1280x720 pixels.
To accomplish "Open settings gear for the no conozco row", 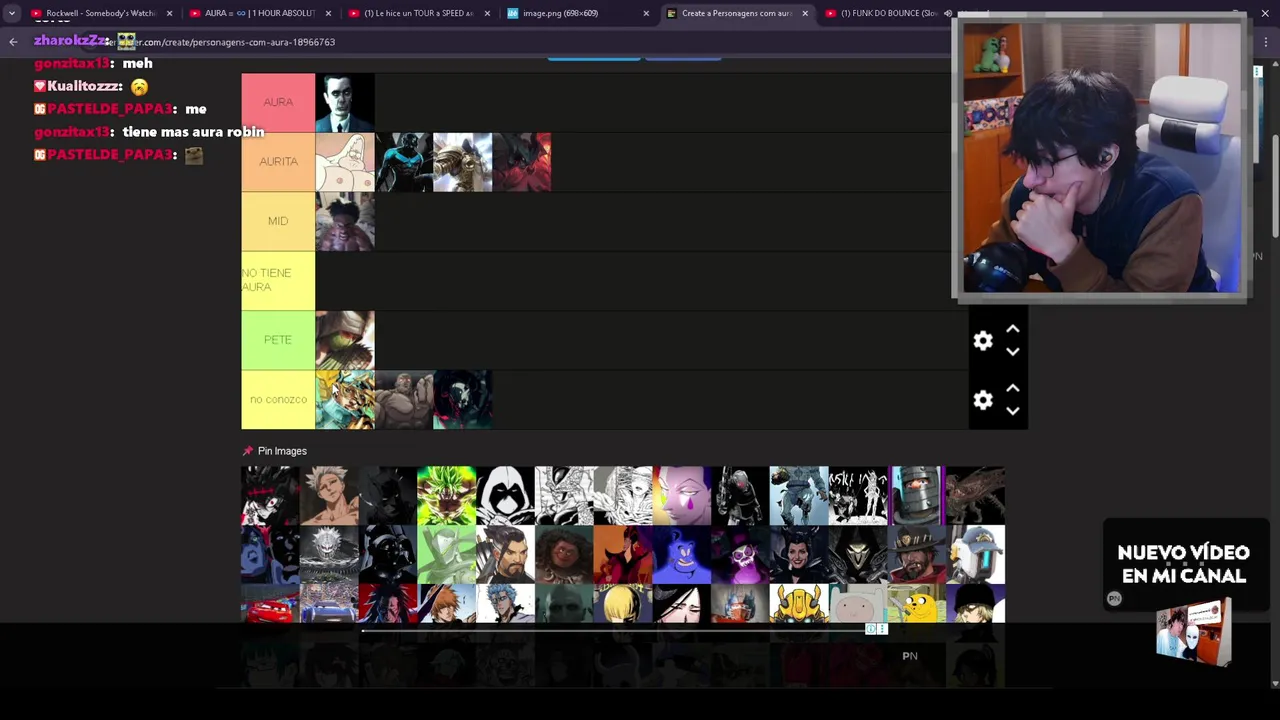I will pyautogui.click(x=983, y=400).
